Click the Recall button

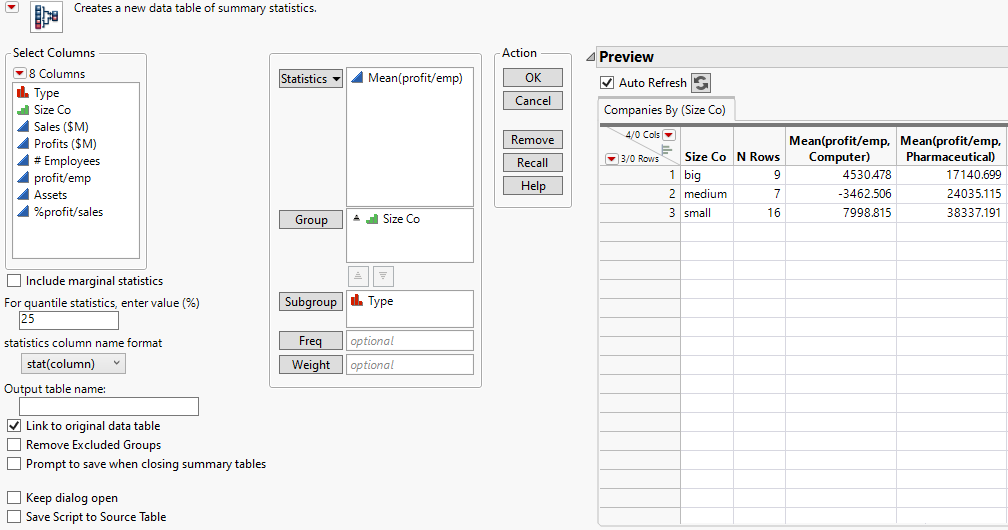(533, 163)
